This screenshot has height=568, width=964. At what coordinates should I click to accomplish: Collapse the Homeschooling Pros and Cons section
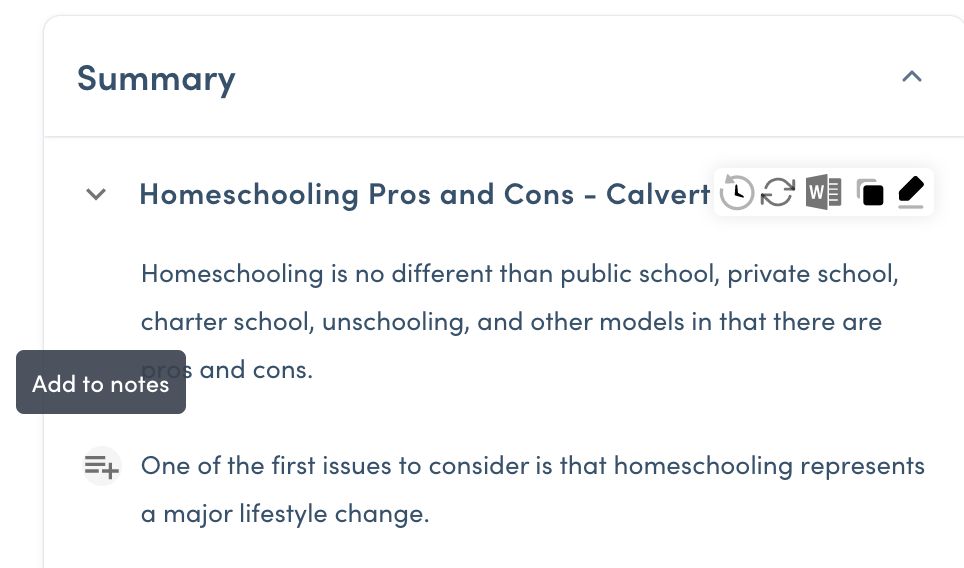click(x=96, y=194)
